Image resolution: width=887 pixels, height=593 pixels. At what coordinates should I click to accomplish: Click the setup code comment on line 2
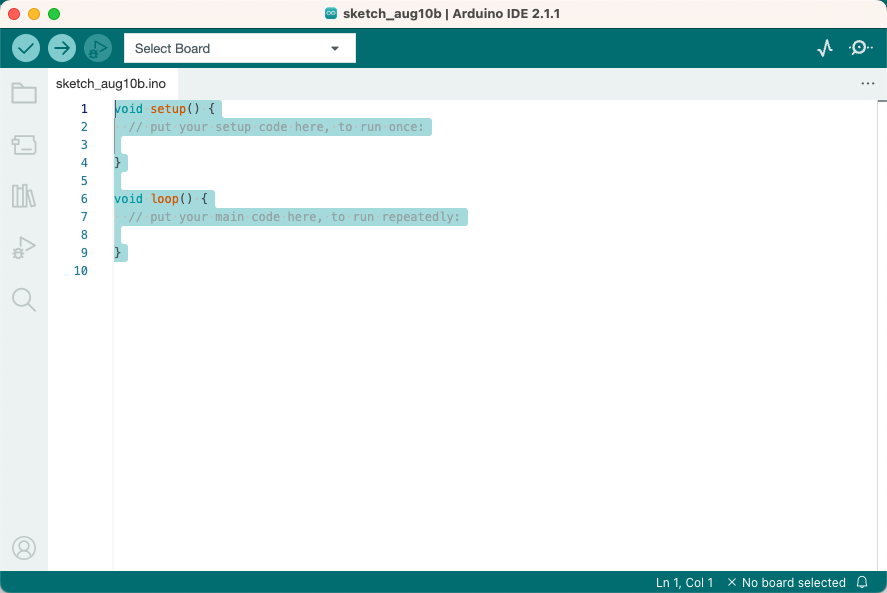pos(276,127)
